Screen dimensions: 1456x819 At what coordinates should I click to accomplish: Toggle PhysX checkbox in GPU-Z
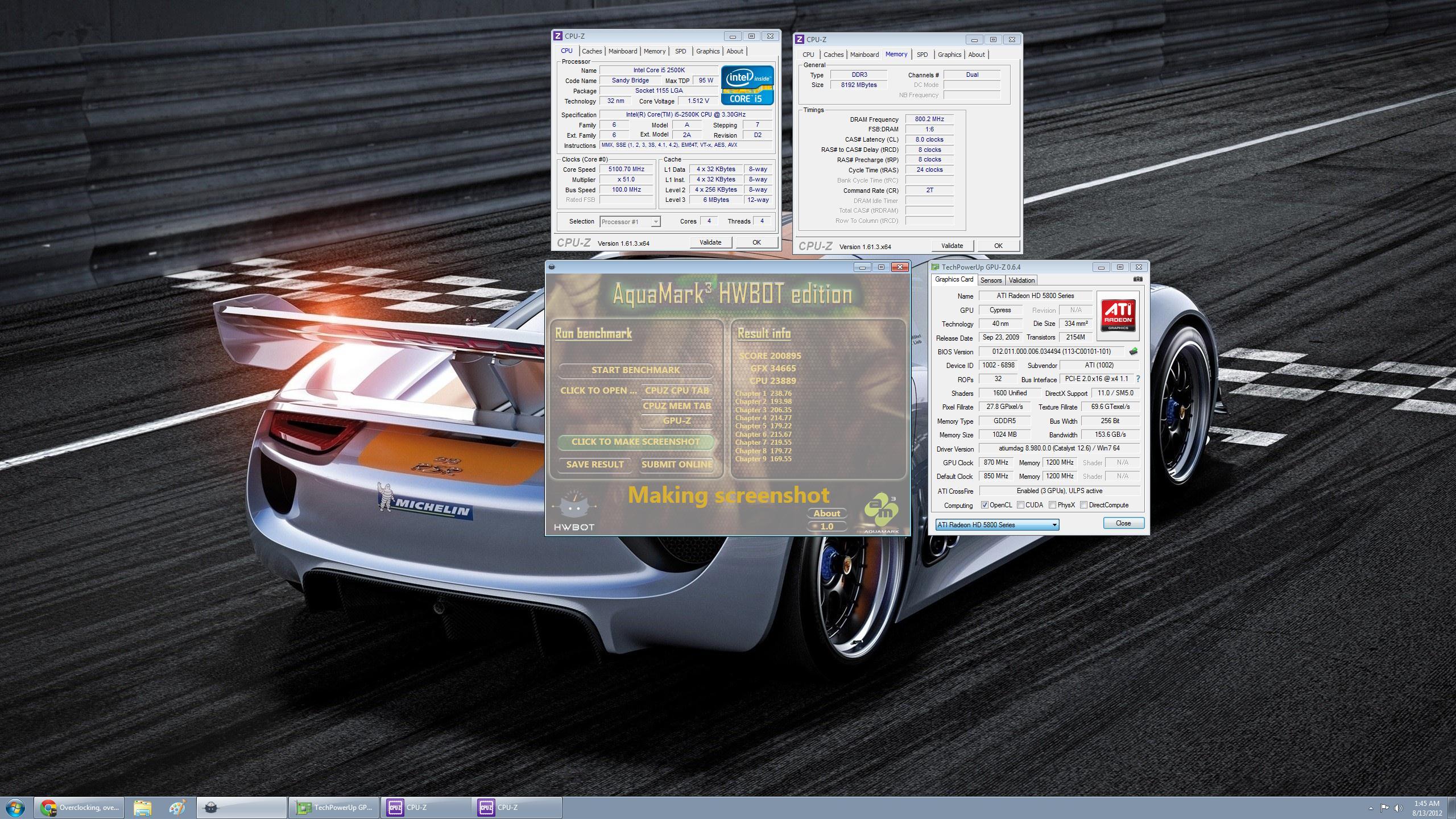pyautogui.click(x=1052, y=505)
